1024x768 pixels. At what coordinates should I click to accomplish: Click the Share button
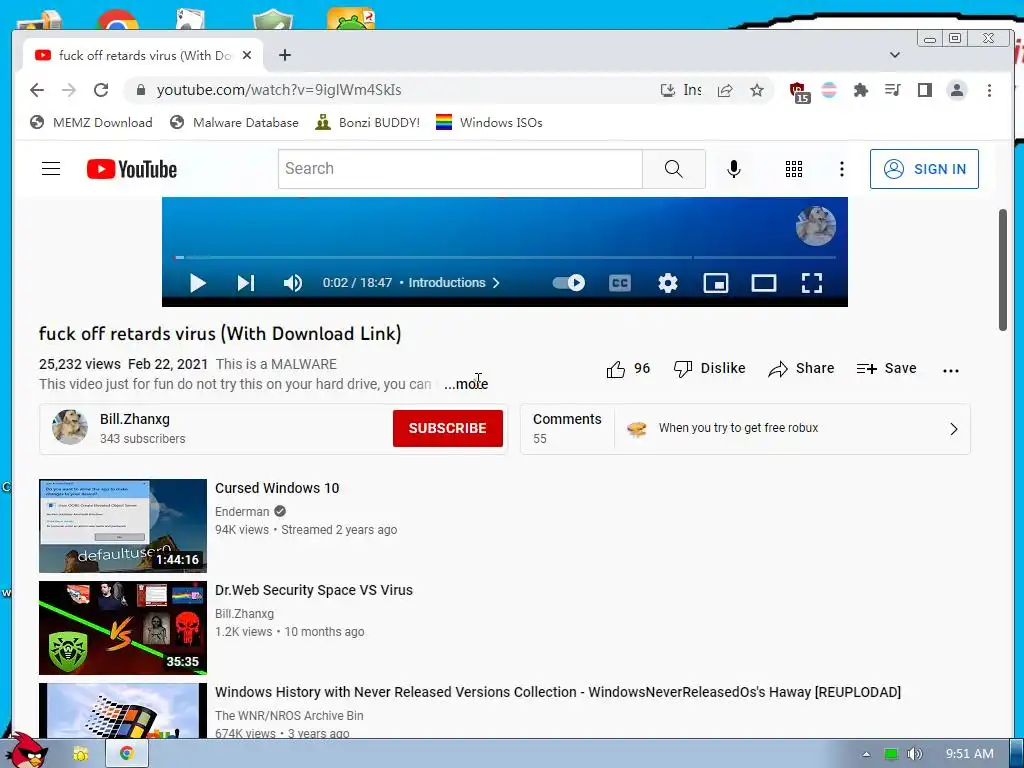point(801,369)
